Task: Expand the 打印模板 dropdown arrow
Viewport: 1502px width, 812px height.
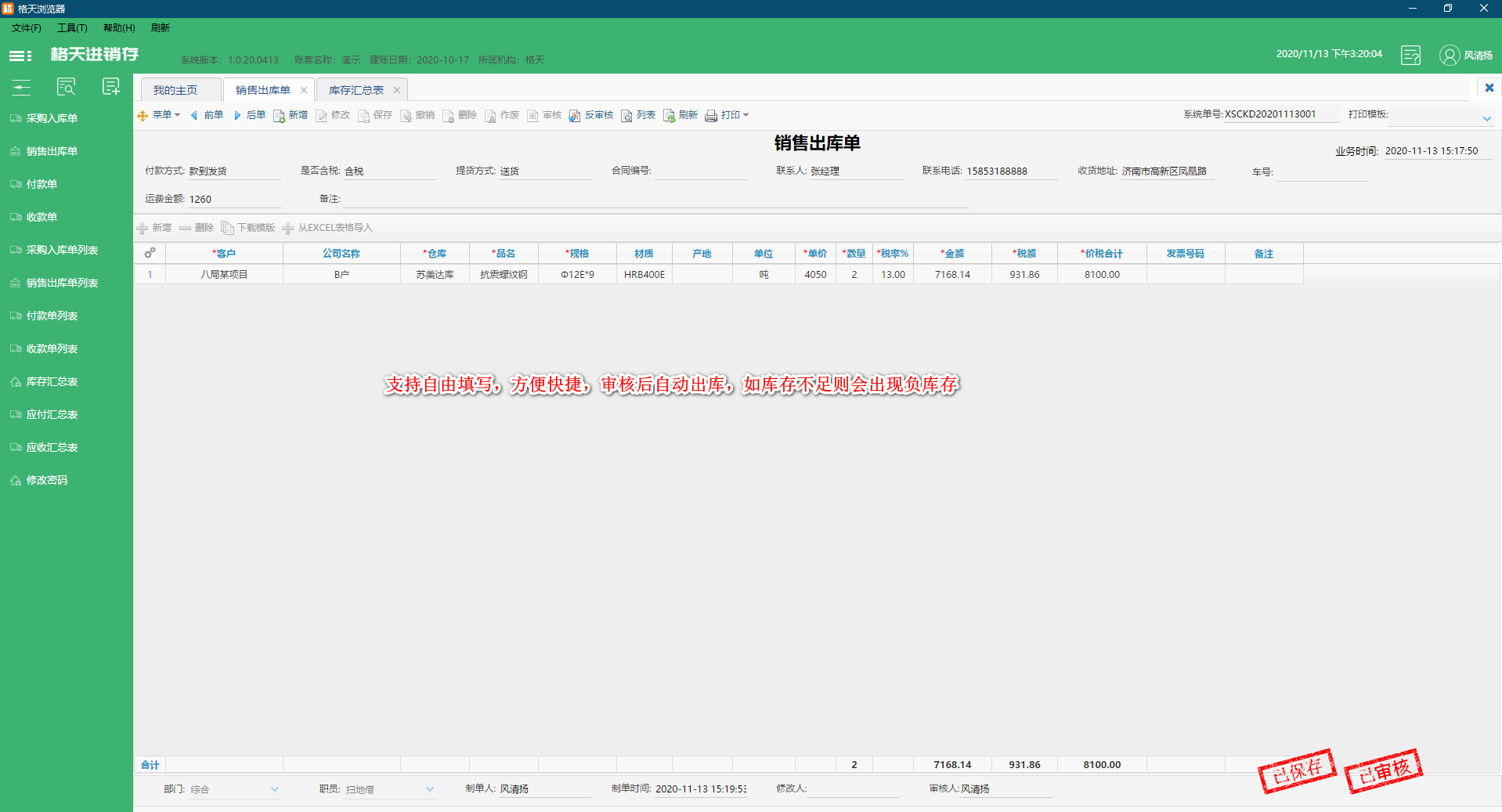Action: tap(1486, 119)
